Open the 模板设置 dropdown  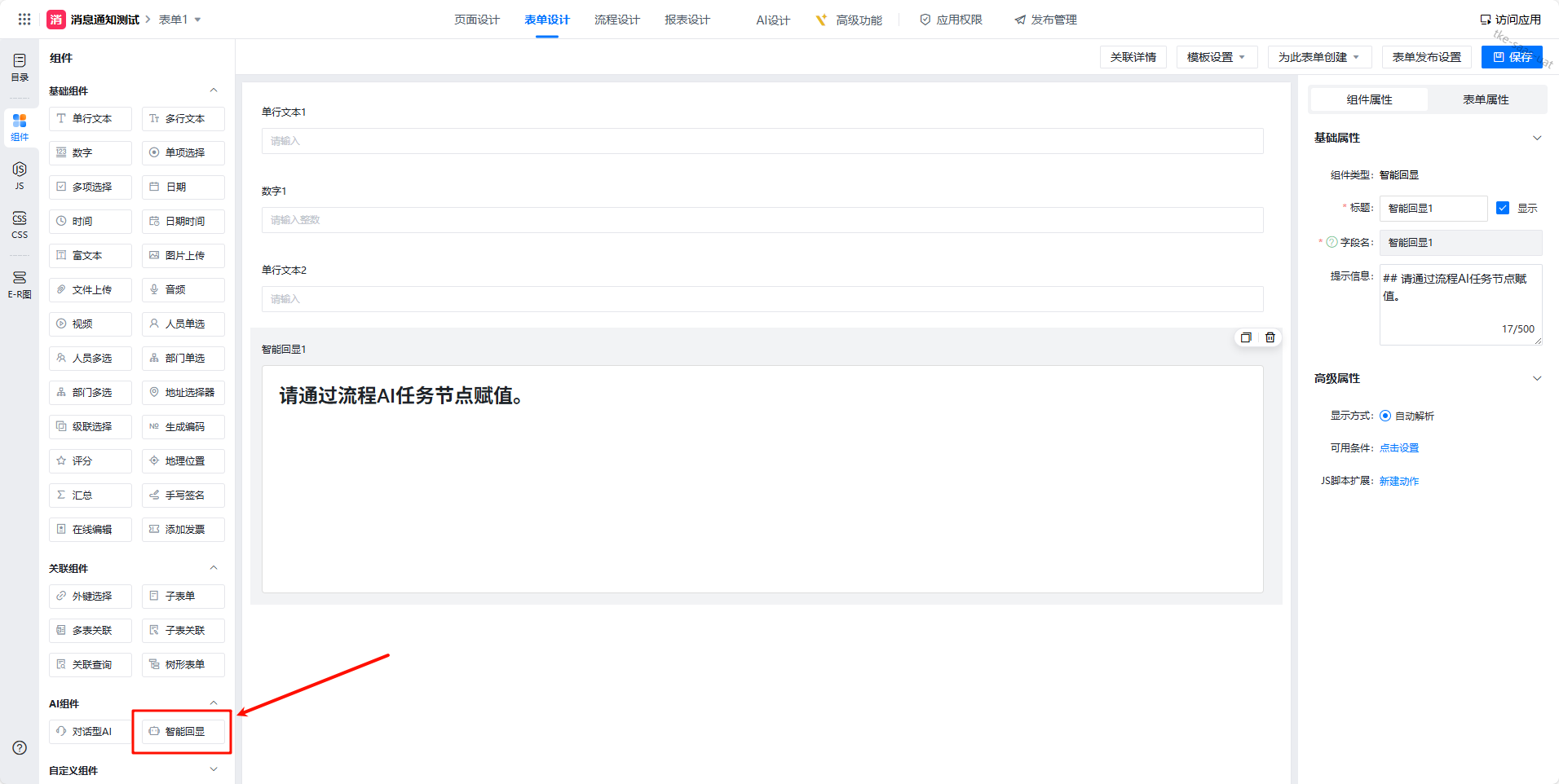1217,57
